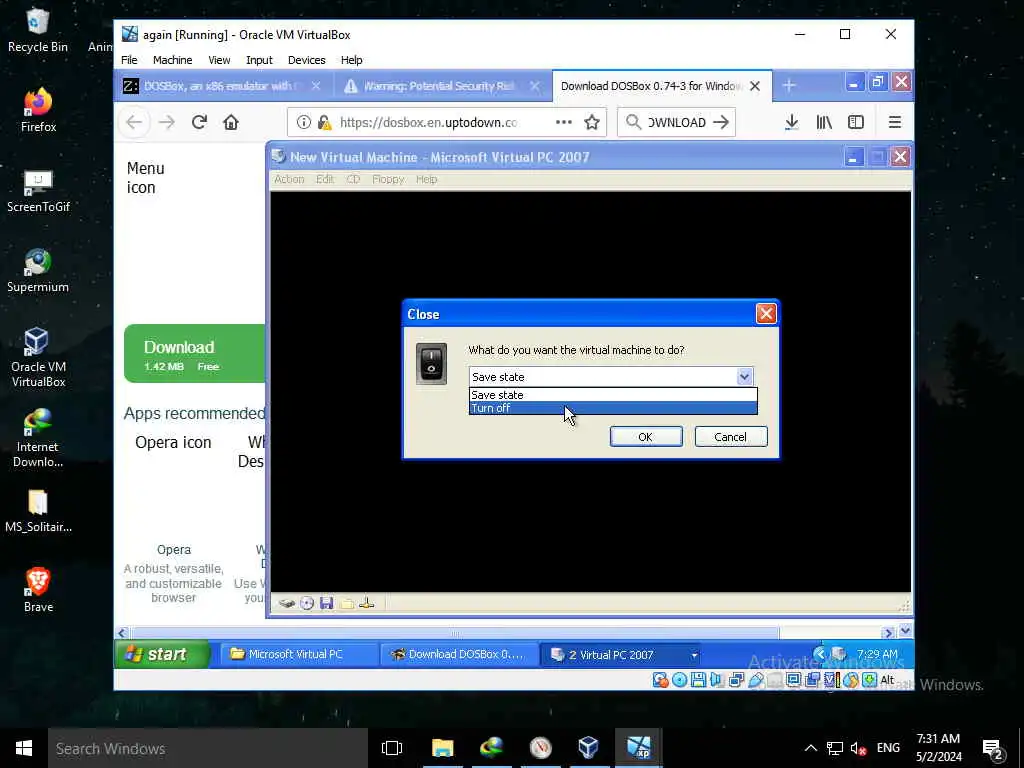Screen dimensions: 1024x768
Task: Click OK in Close dialog
Action: pyautogui.click(x=646, y=437)
